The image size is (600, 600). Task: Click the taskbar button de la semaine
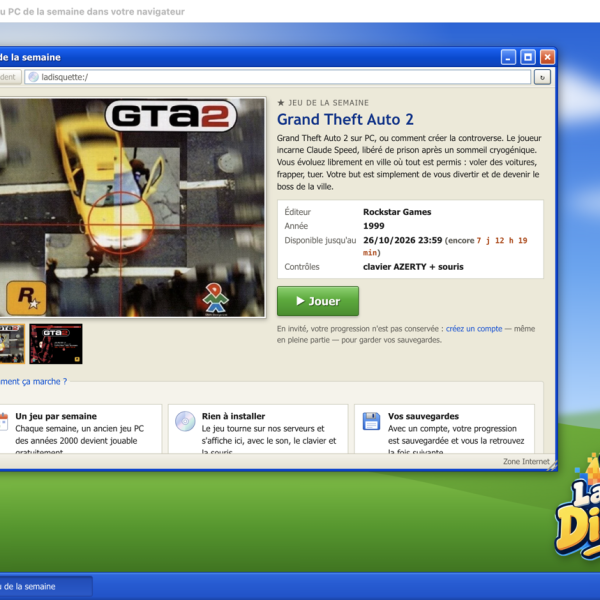[x=46, y=587]
